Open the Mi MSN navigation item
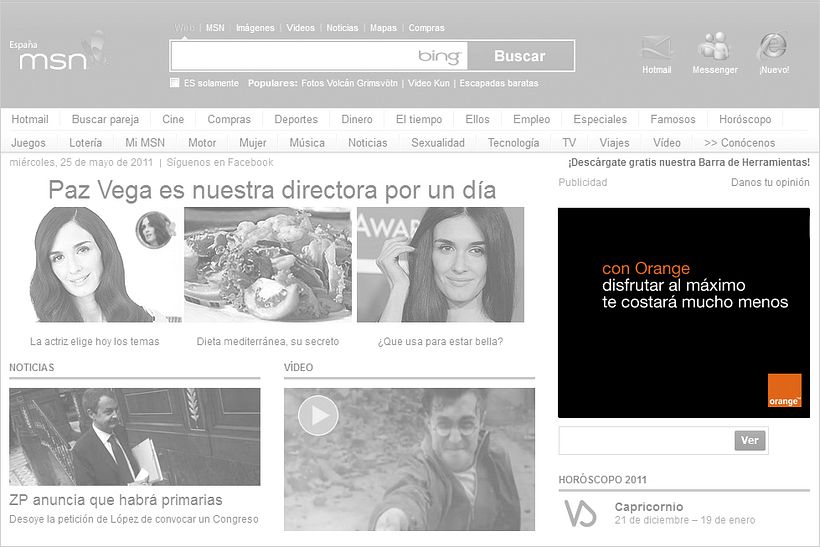The width and height of the screenshot is (820, 547). click(x=145, y=143)
